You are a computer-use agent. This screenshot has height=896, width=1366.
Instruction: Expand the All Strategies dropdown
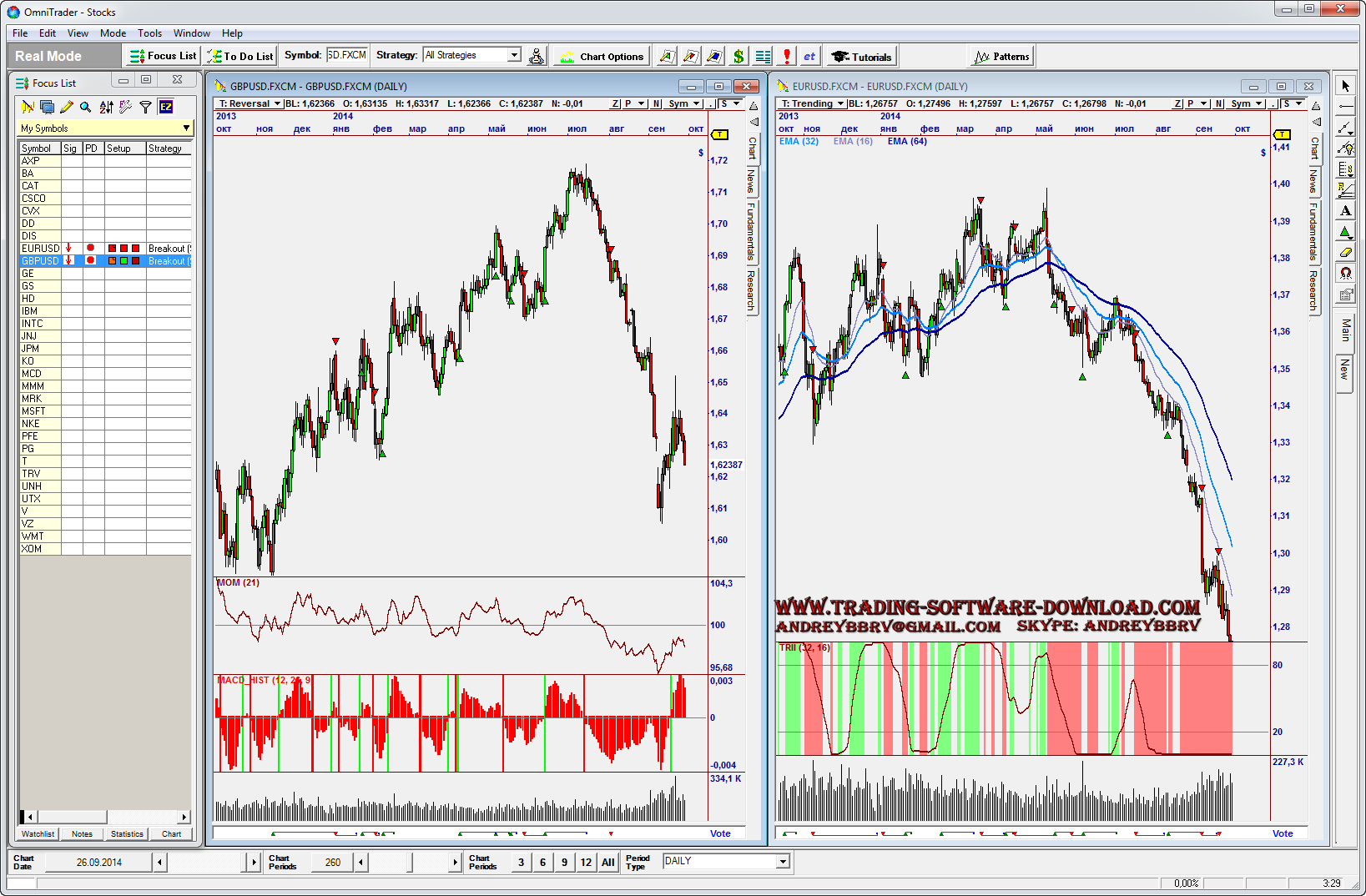point(514,55)
